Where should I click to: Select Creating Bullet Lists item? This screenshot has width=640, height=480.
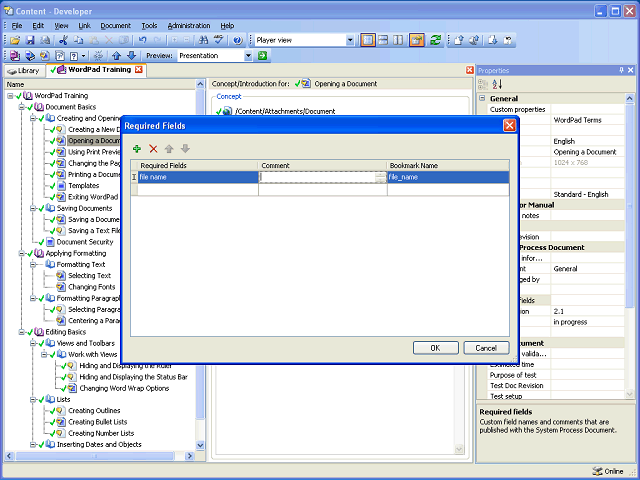point(98,422)
